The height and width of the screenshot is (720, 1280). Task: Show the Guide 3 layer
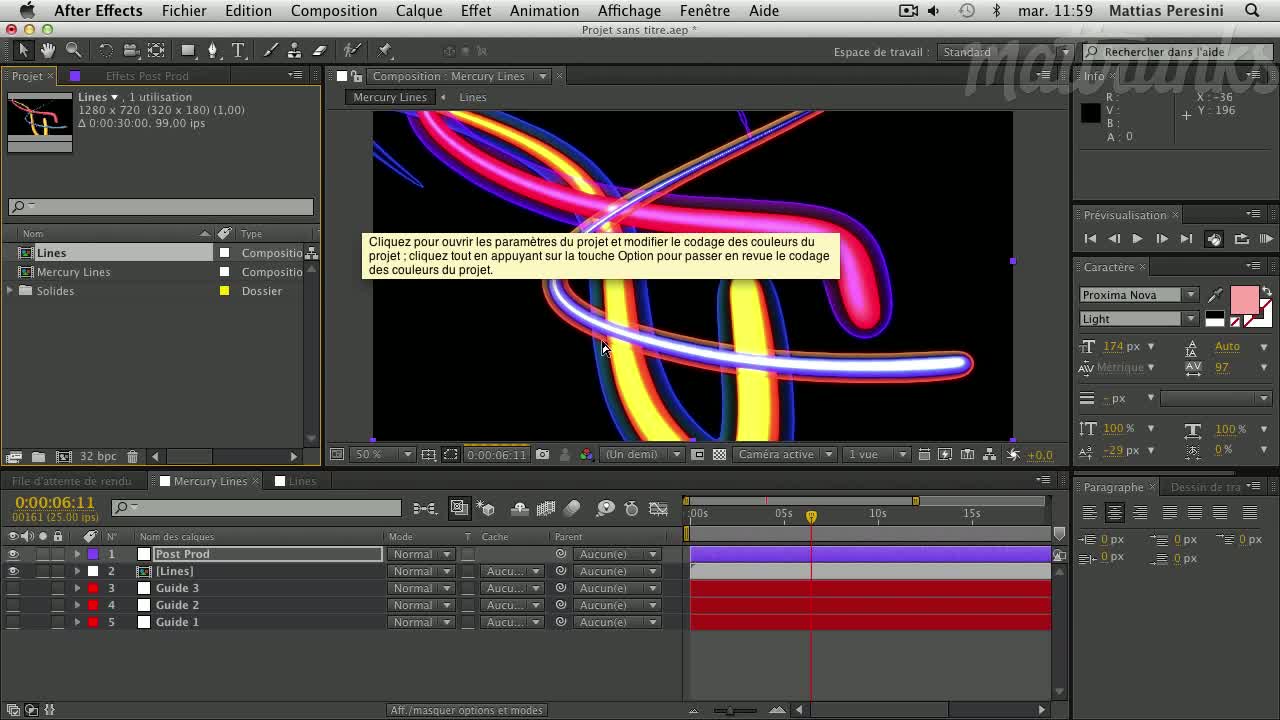pyautogui.click(x=13, y=588)
